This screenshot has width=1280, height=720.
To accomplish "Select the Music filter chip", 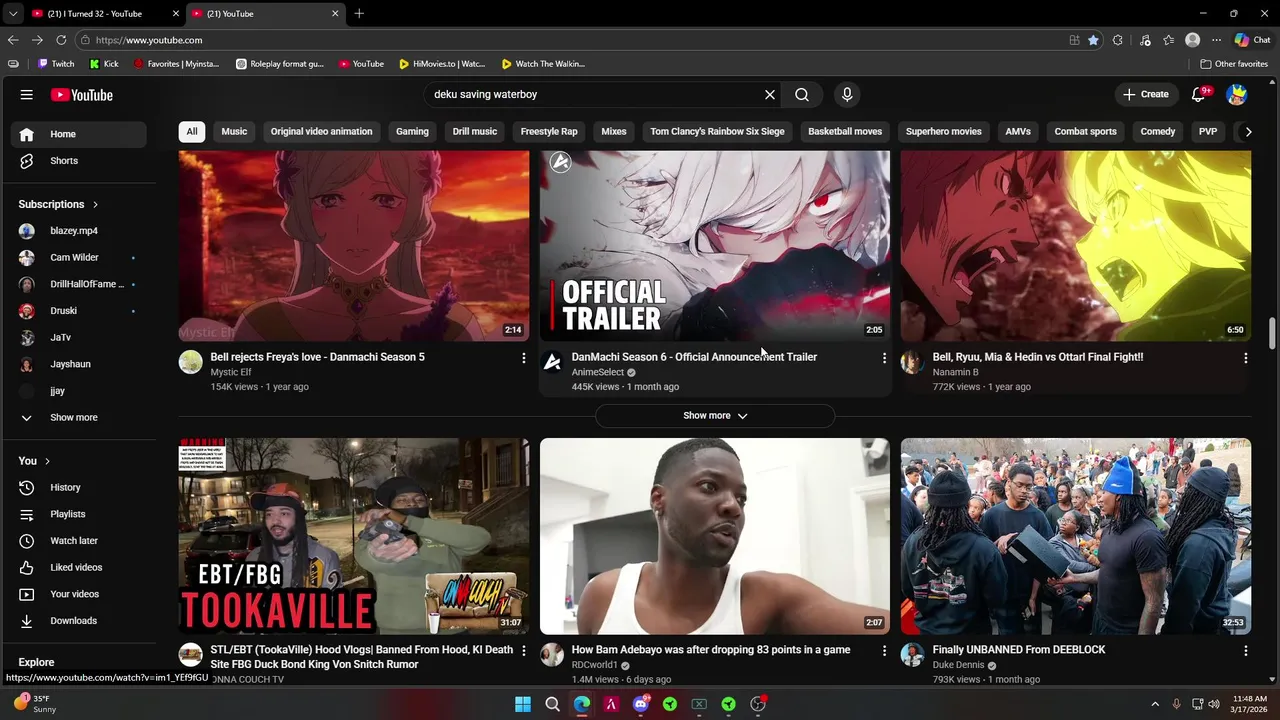I will click(234, 132).
